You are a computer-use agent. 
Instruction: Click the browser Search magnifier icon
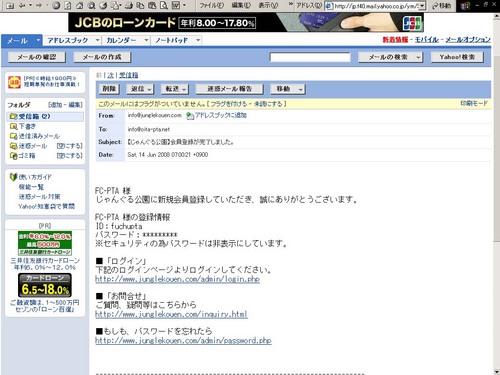pos(91,5)
